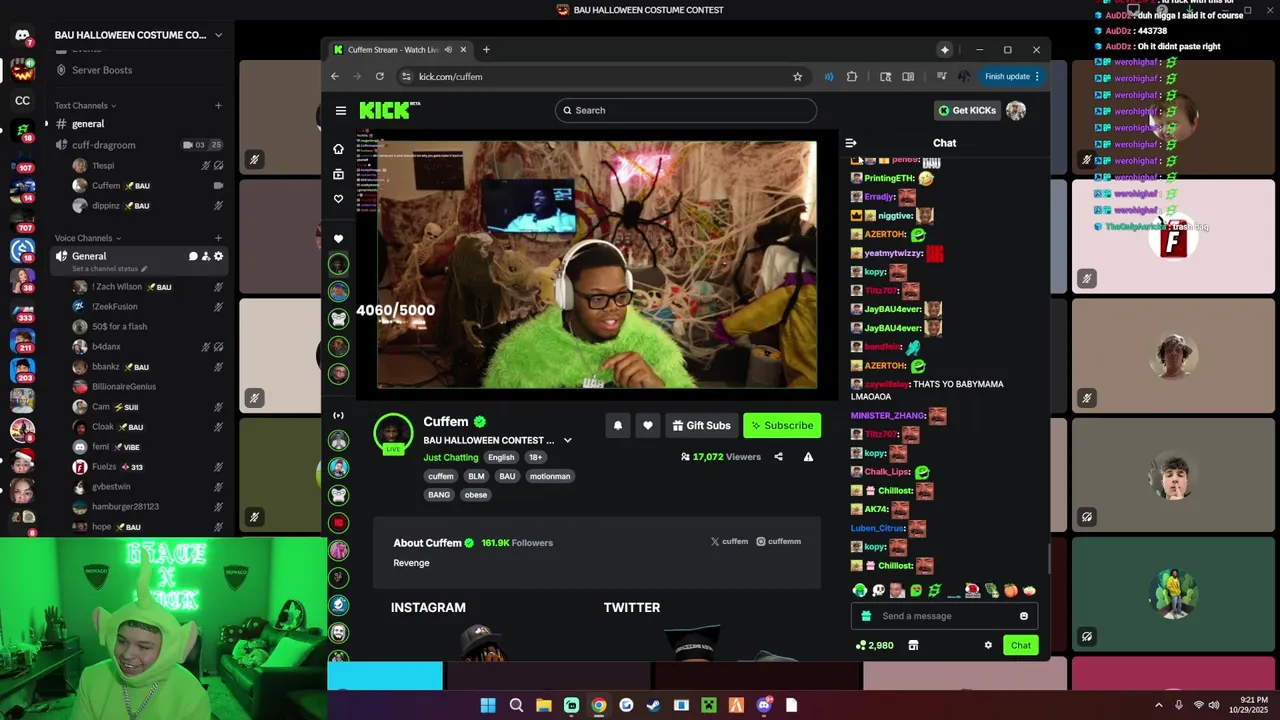The height and width of the screenshot is (720, 1280).
Task: Open General voice channel settings gear
Action: 219,256
